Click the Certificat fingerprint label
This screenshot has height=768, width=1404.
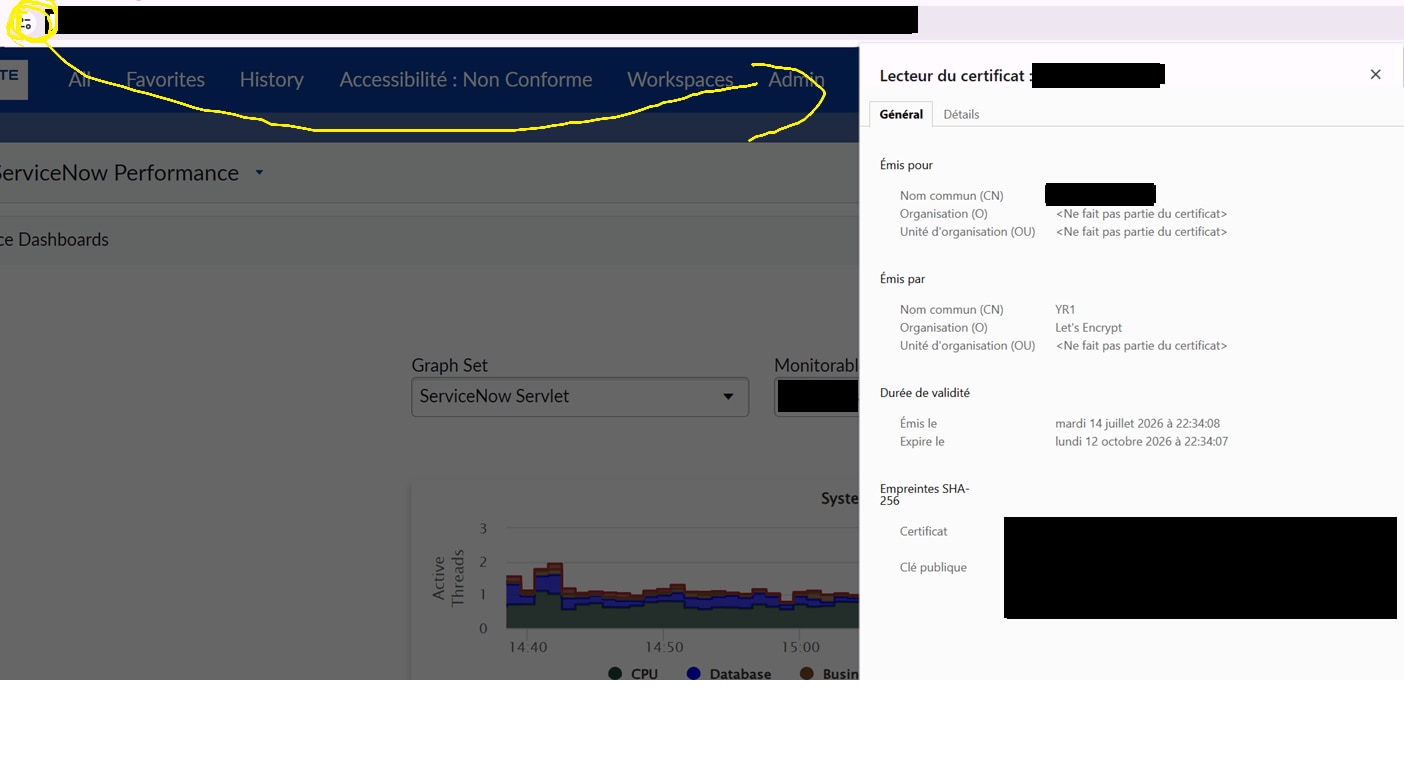tap(924, 532)
